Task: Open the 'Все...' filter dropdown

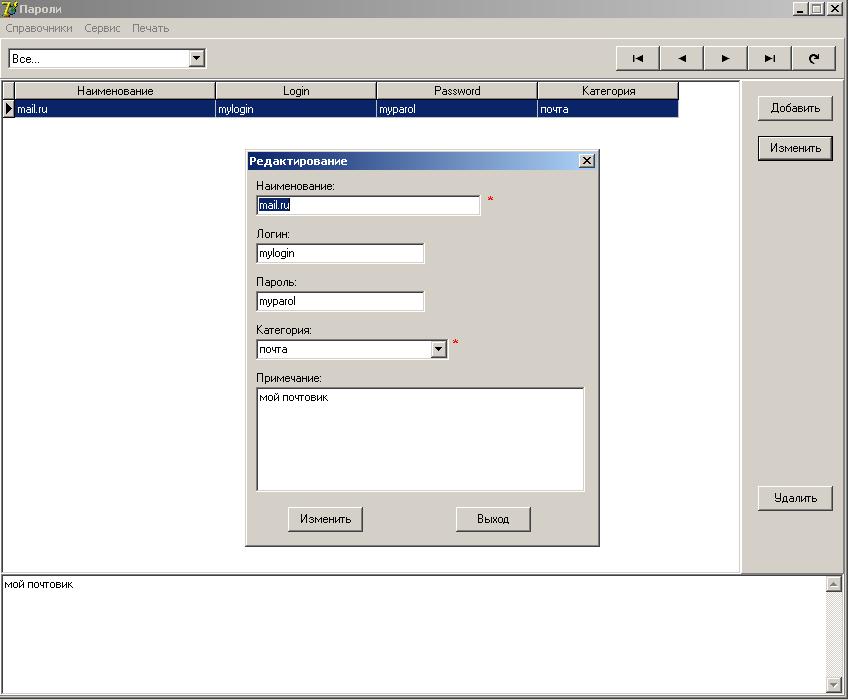Action: (x=197, y=58)
